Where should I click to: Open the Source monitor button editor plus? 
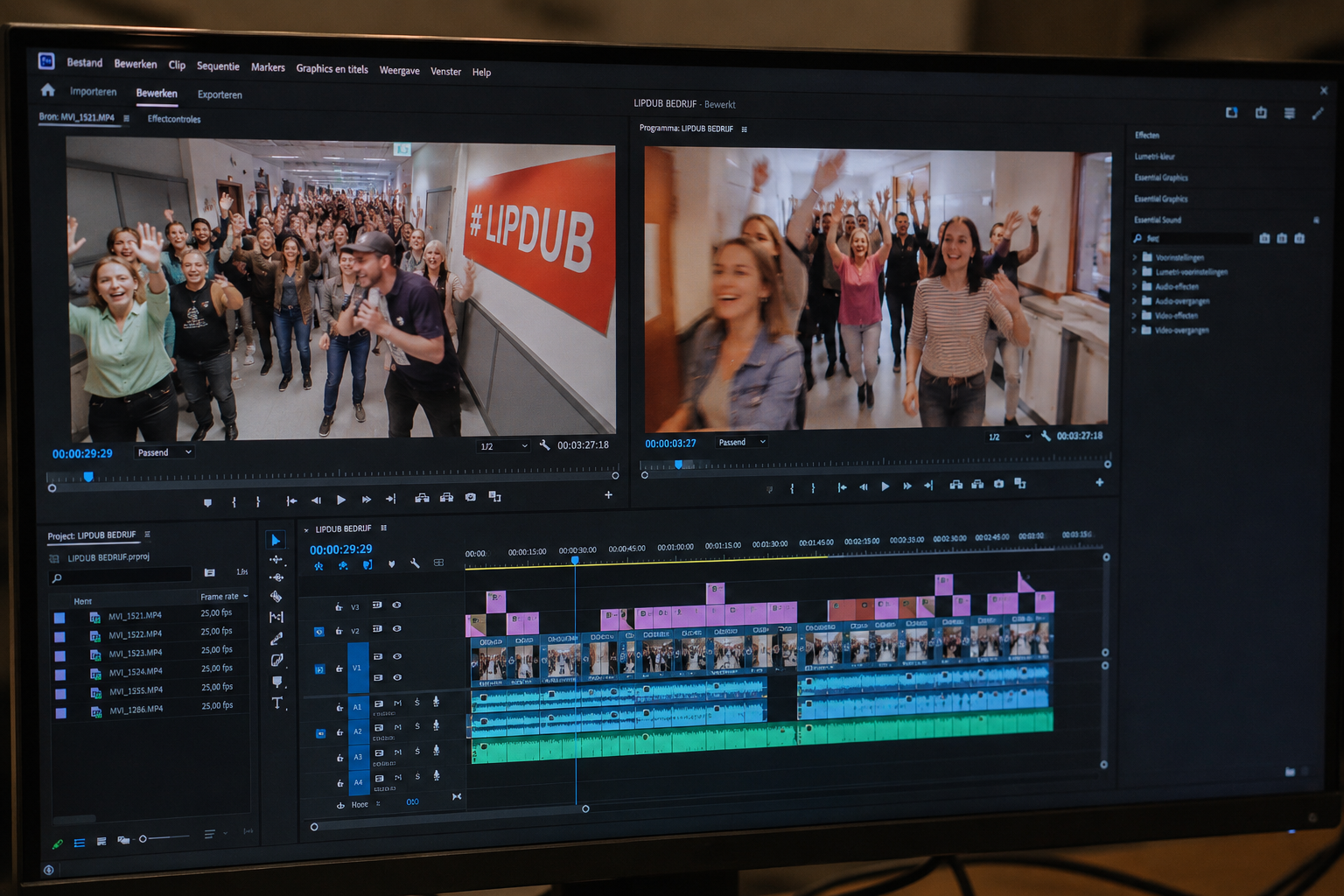tap(608, 495)
